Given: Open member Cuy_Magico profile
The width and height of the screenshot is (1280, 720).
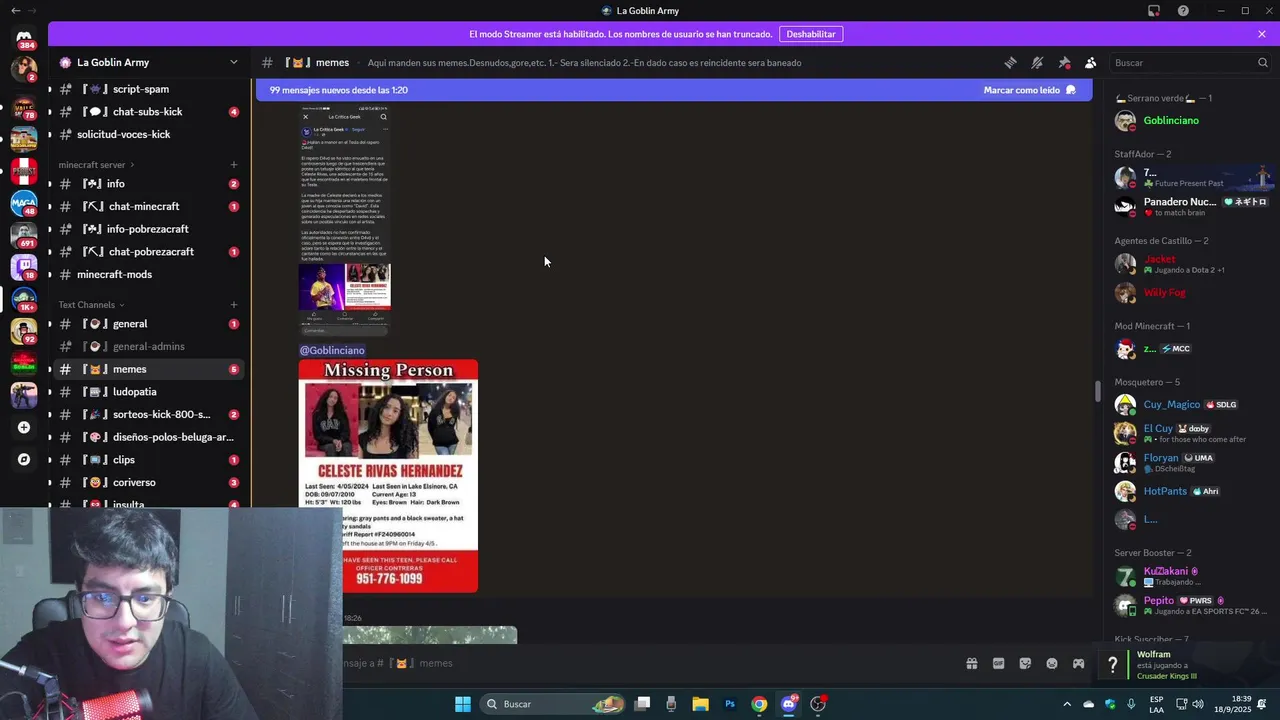Looking at the screenshot, I should tap(1192, 405).
